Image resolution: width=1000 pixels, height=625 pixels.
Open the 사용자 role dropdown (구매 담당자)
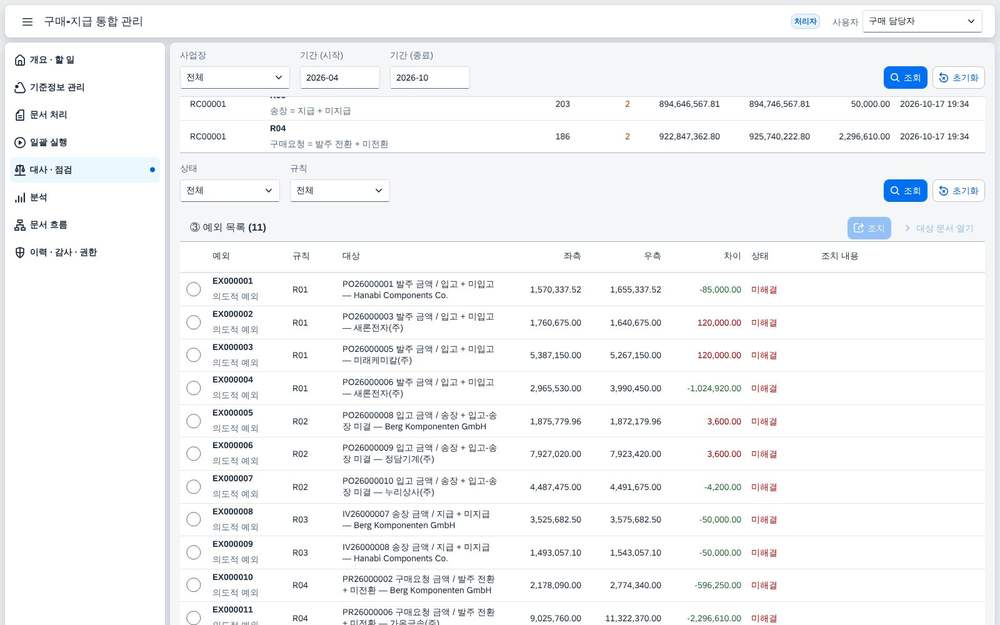[x=922, y=22]
